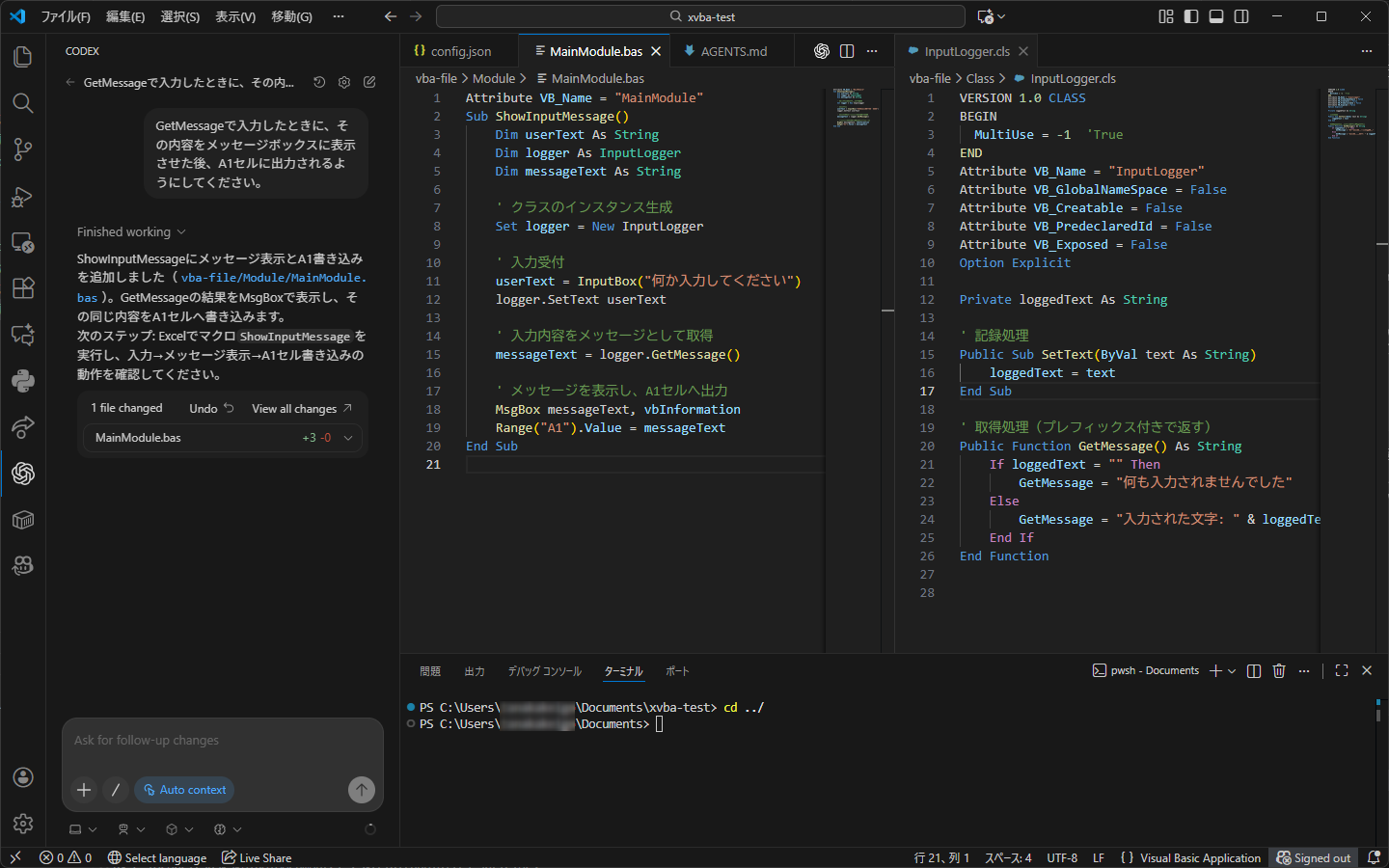The image size is (1389, 868).
Task: Expand the Finished working section
Action: point(131,232)
